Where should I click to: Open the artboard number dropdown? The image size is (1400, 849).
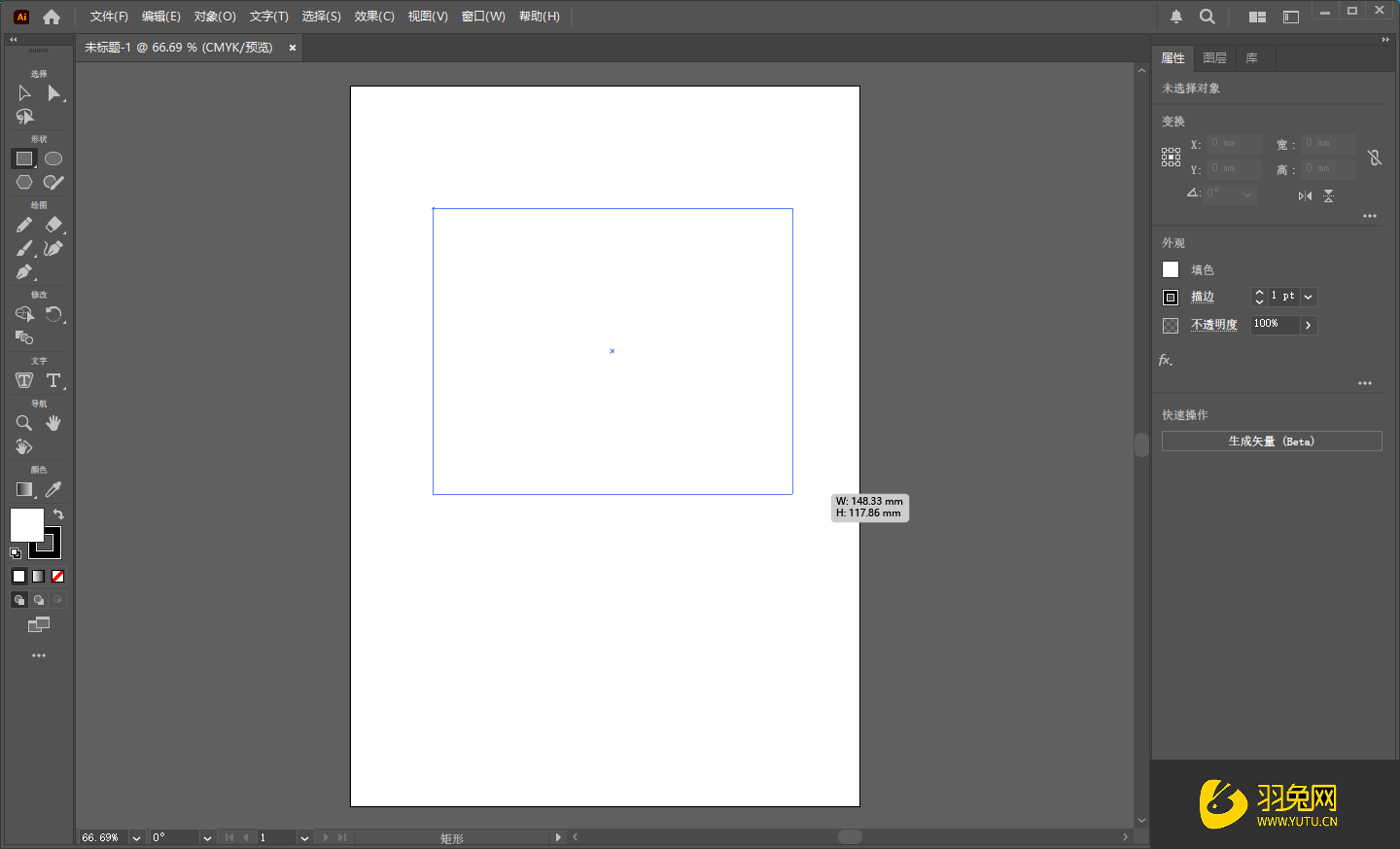click(x=304, y=837)
